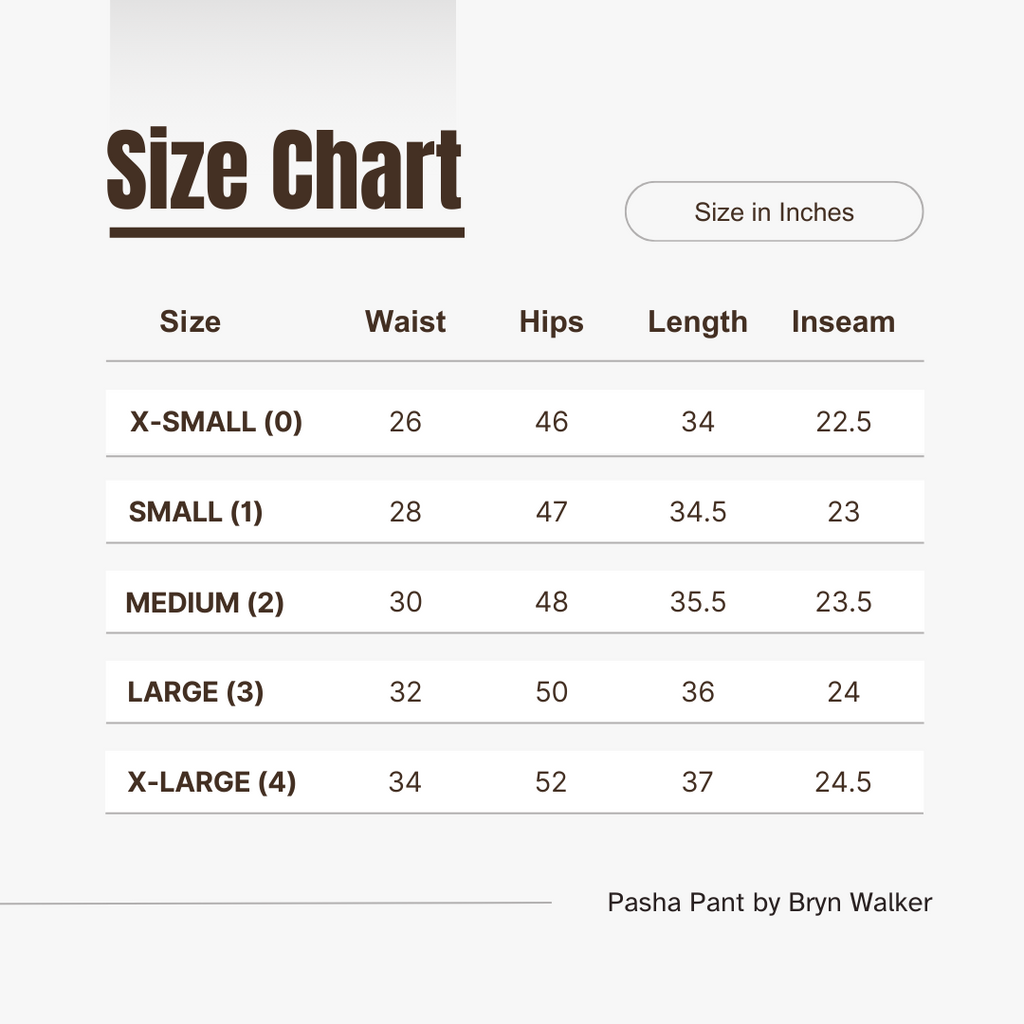Click the LARGE (3) row label

196,692
